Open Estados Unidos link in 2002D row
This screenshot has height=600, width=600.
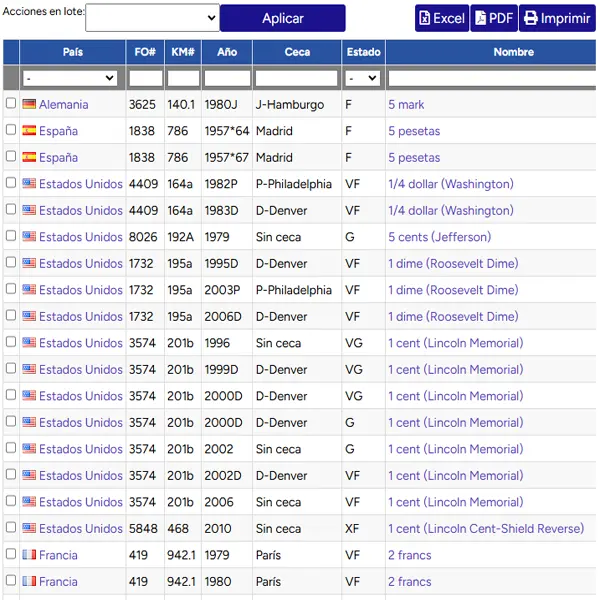click(x=81, y=476)
